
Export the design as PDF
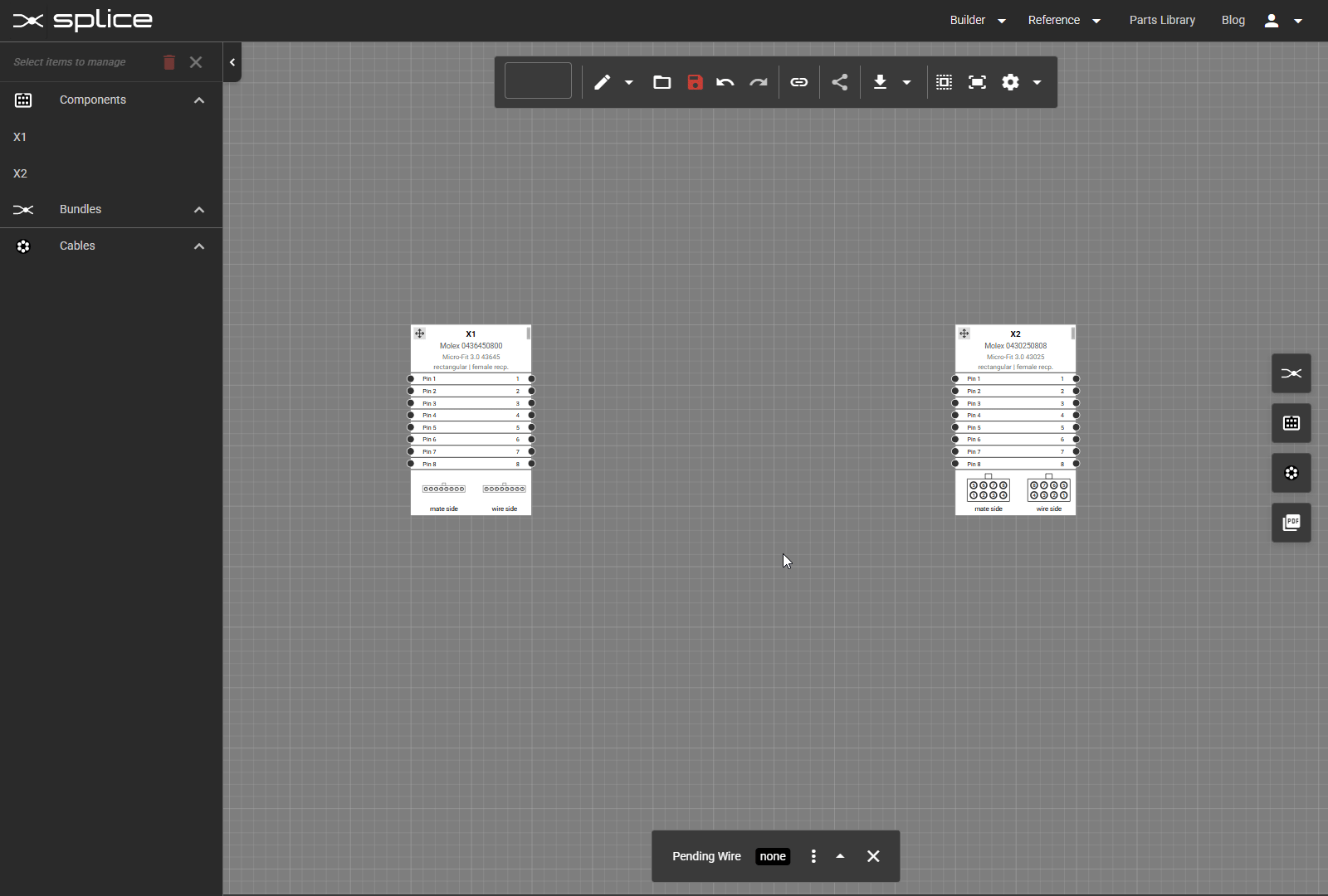tap(1291, 523)
